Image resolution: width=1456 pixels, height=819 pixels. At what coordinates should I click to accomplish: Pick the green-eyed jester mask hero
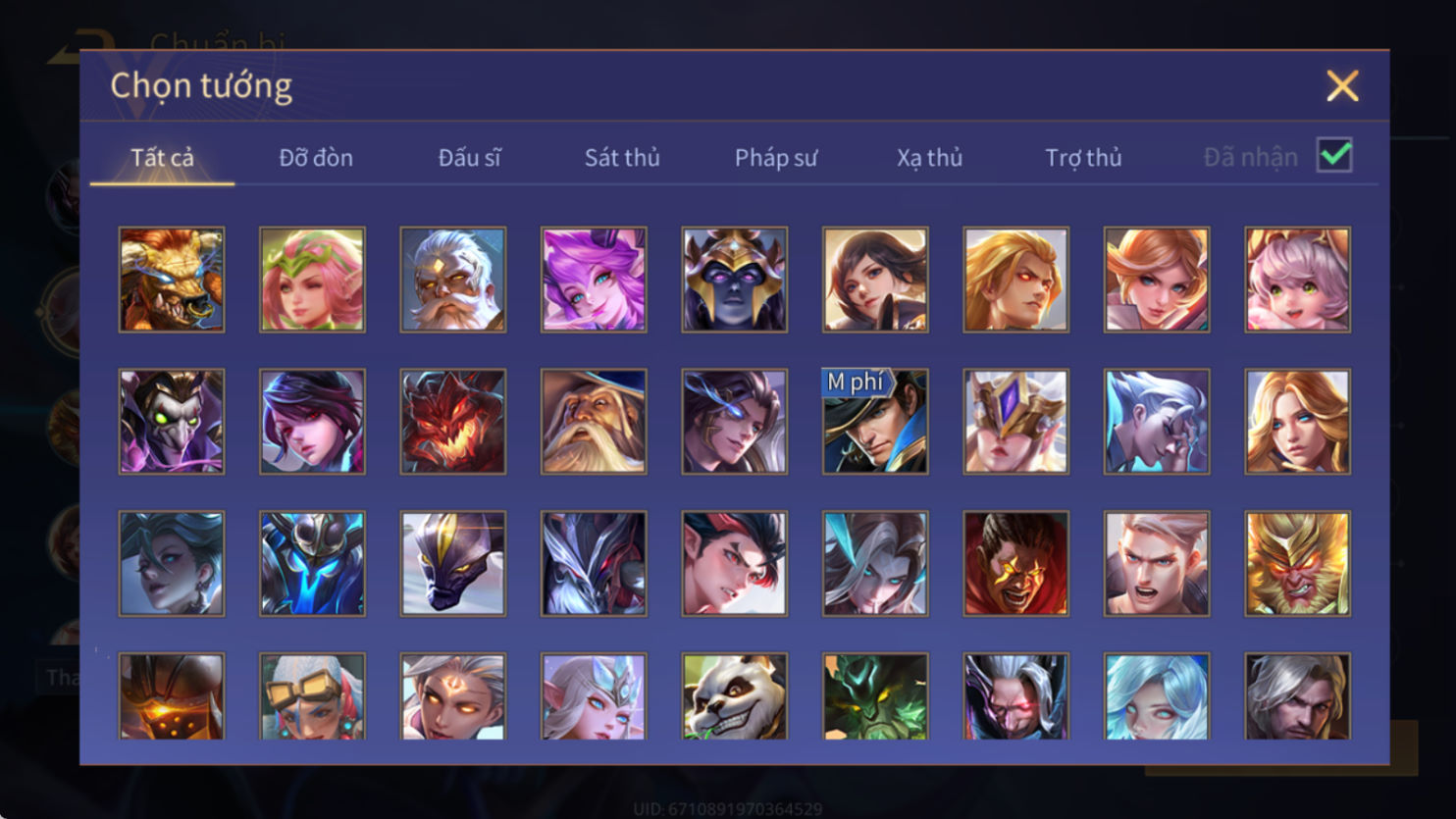point(172,422)
